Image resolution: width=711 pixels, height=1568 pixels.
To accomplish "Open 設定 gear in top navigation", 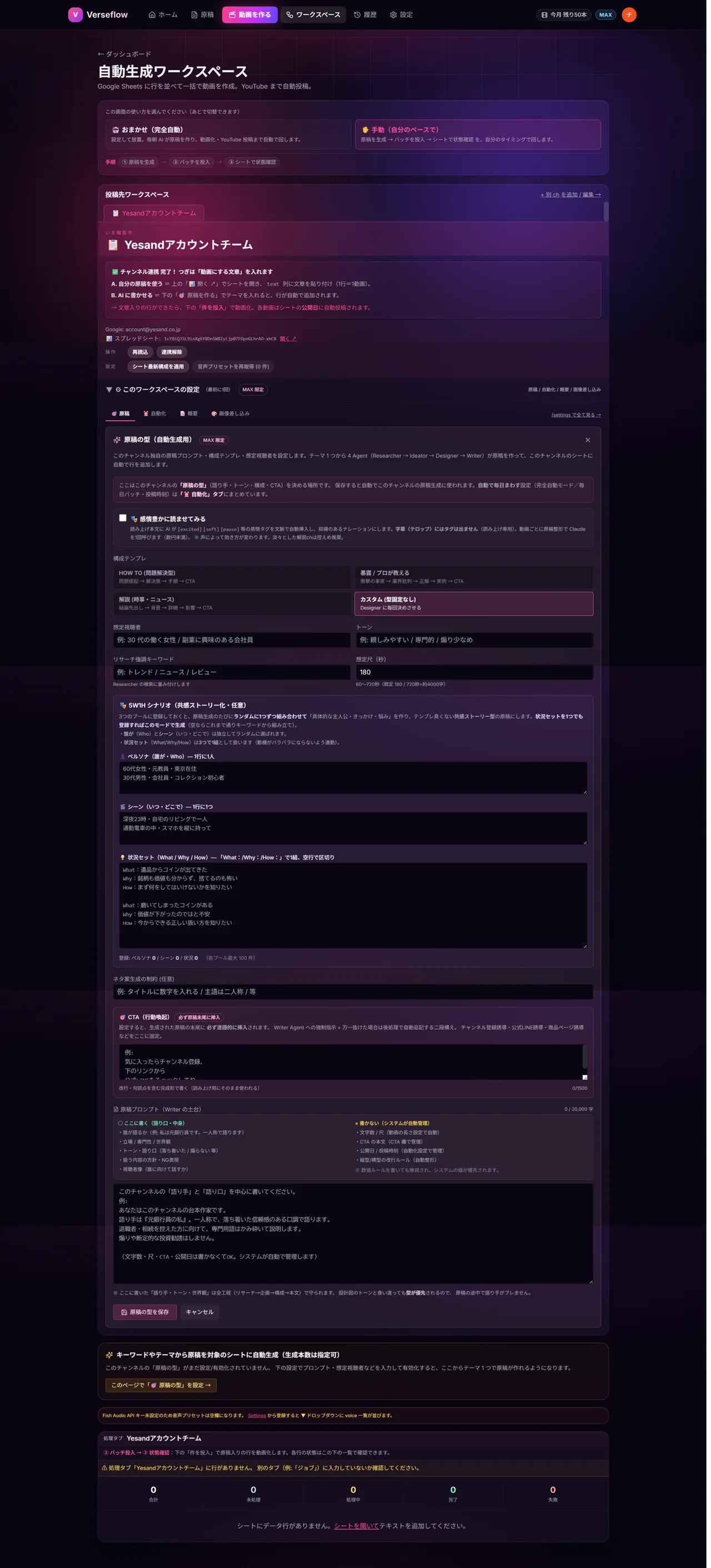I will pyautogui.click(x=402, y=14).
